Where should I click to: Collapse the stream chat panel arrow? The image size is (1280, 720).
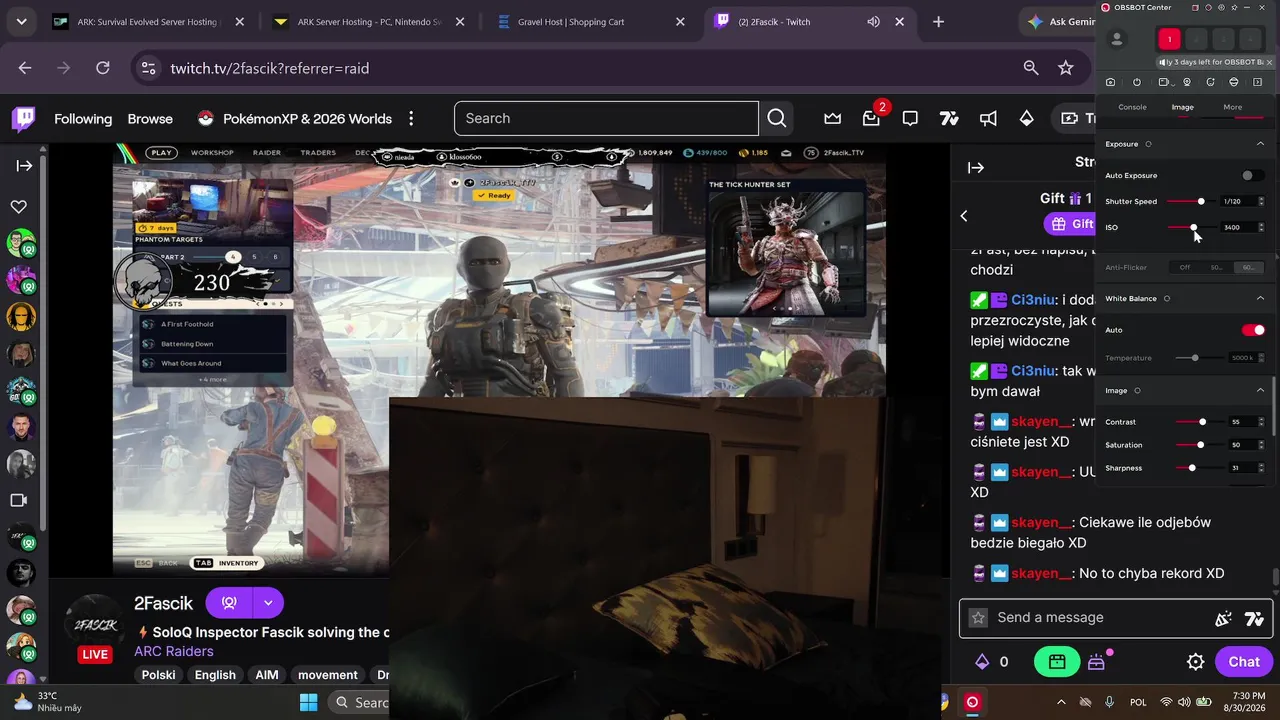tap(976, 167)
